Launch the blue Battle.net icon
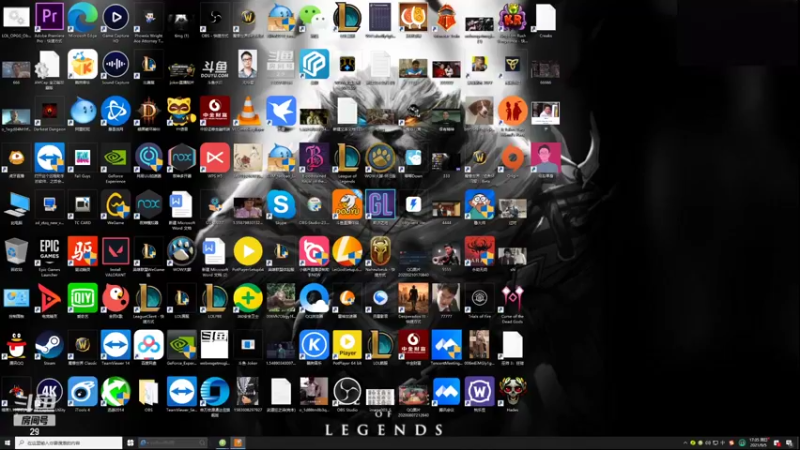 pyautogui.click(x=116, y=111)
